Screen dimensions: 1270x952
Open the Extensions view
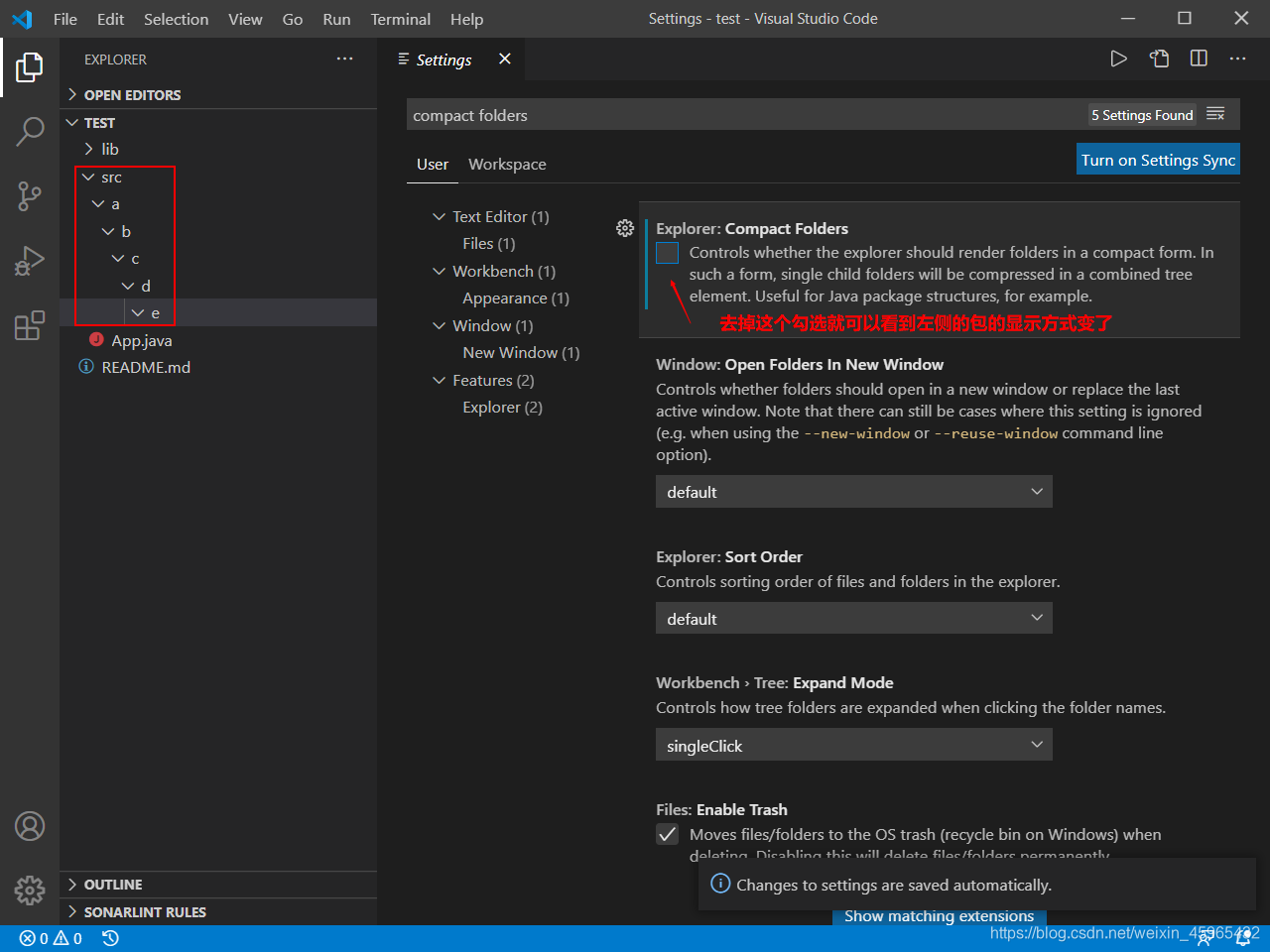(30, 325)
